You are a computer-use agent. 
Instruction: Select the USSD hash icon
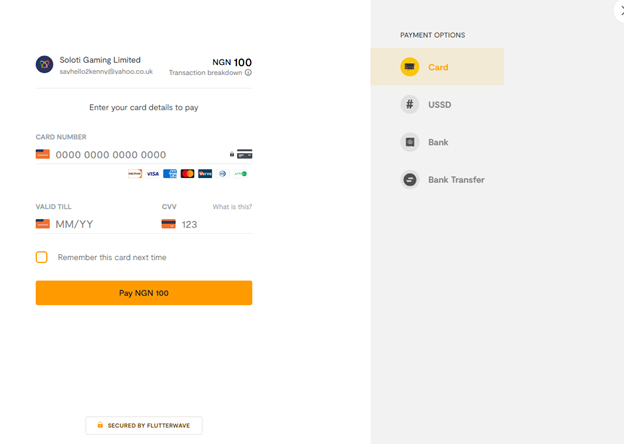tap(410, 105)
